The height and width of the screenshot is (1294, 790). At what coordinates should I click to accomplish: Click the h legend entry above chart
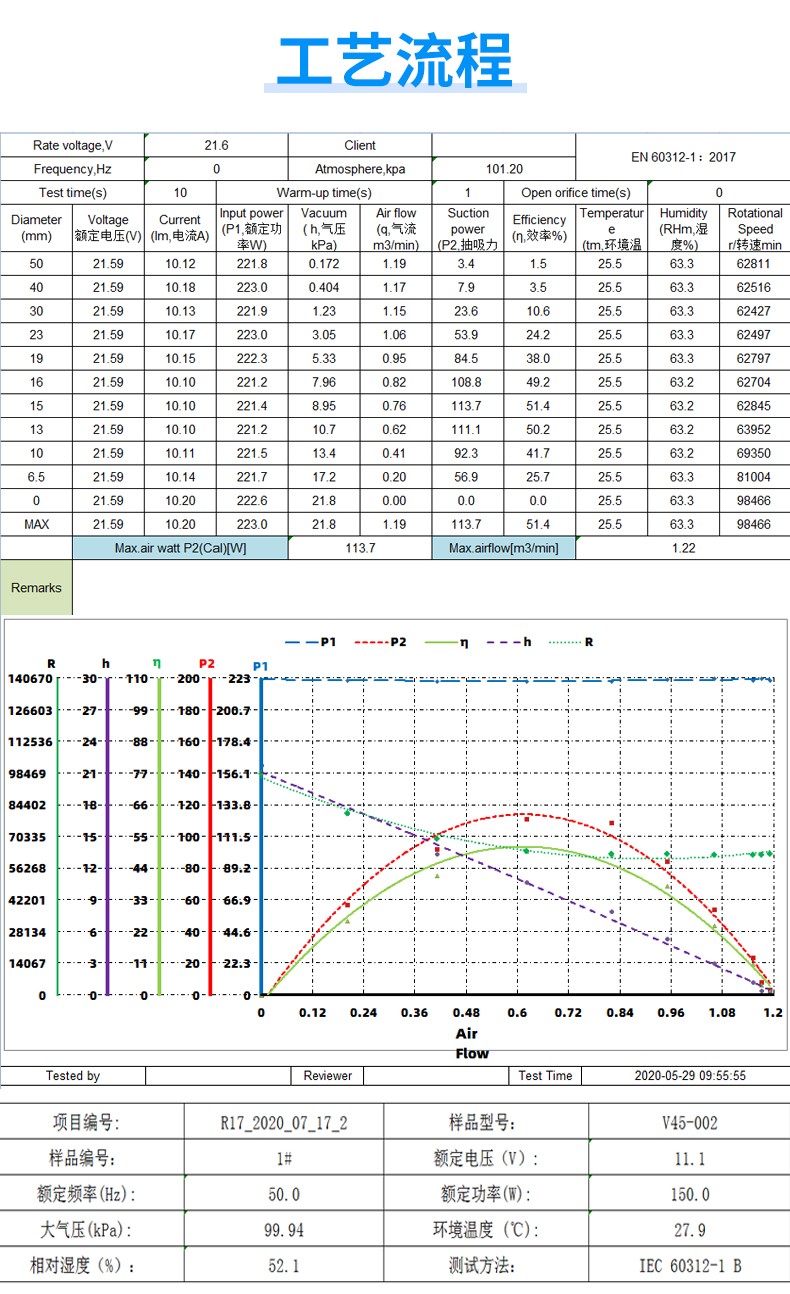point(514,642)
